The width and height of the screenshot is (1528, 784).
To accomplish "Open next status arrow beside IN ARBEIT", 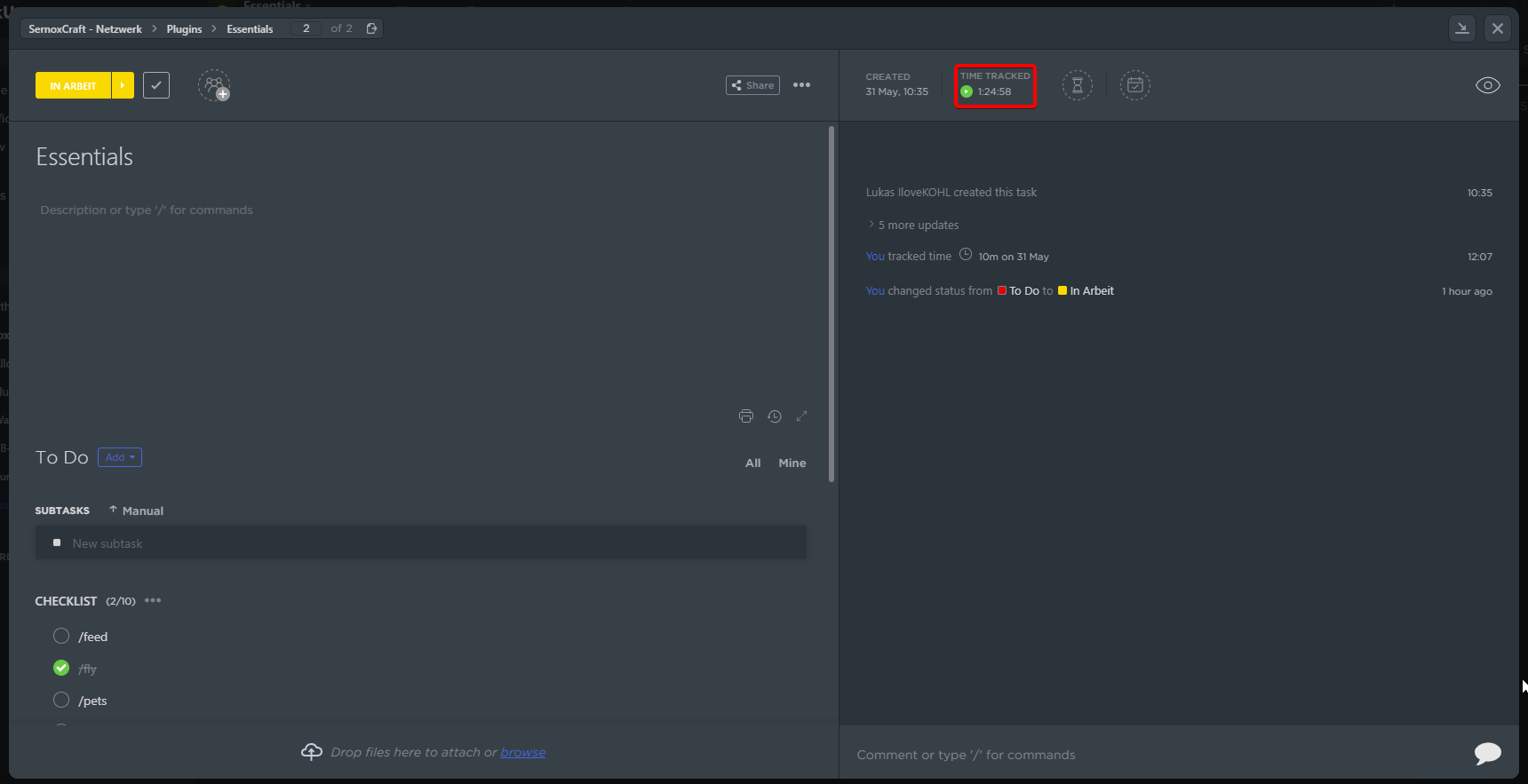I will [x=123, y=85].
